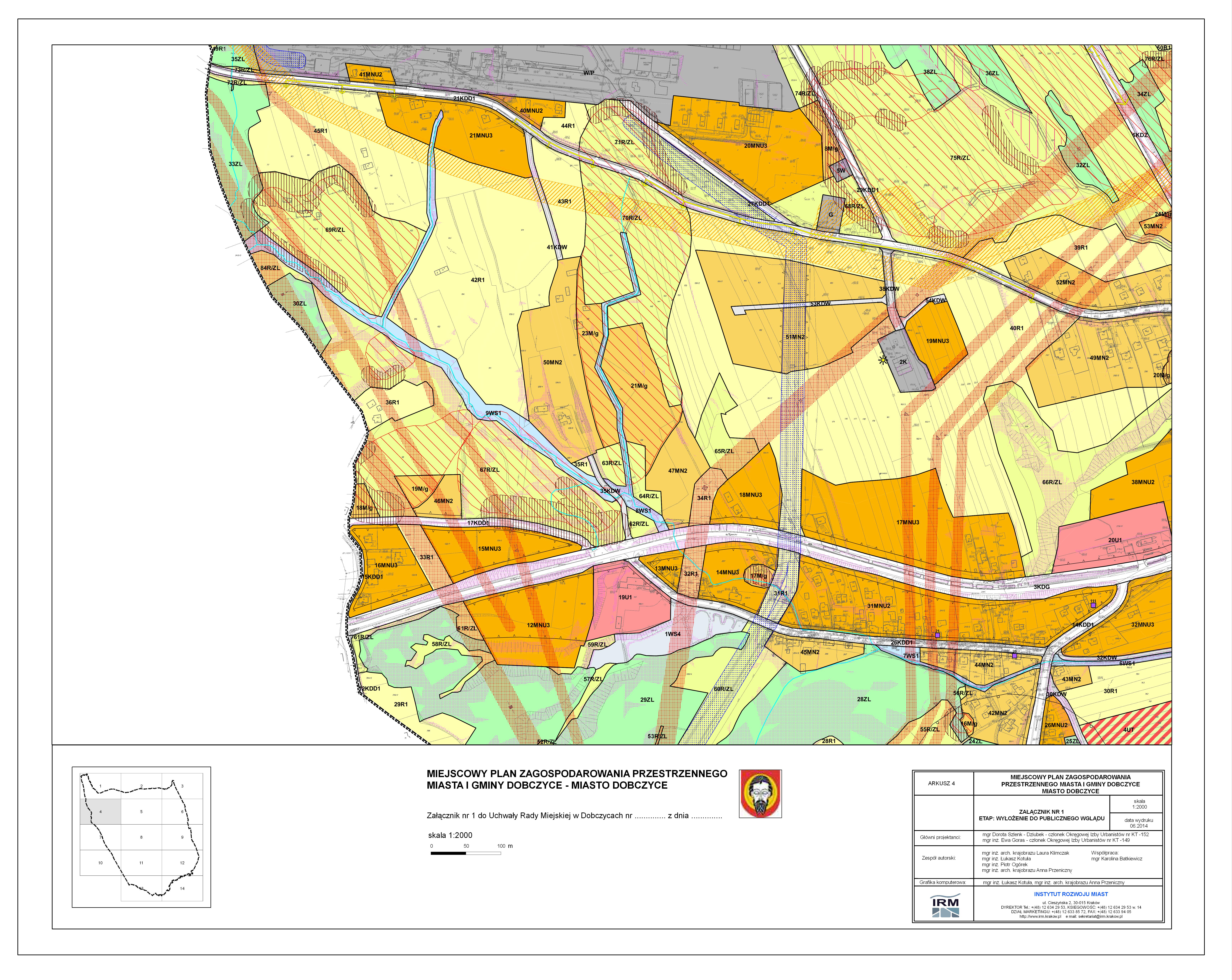
Task: Click zone label 21M/g
Action: [x=639, y=386]
